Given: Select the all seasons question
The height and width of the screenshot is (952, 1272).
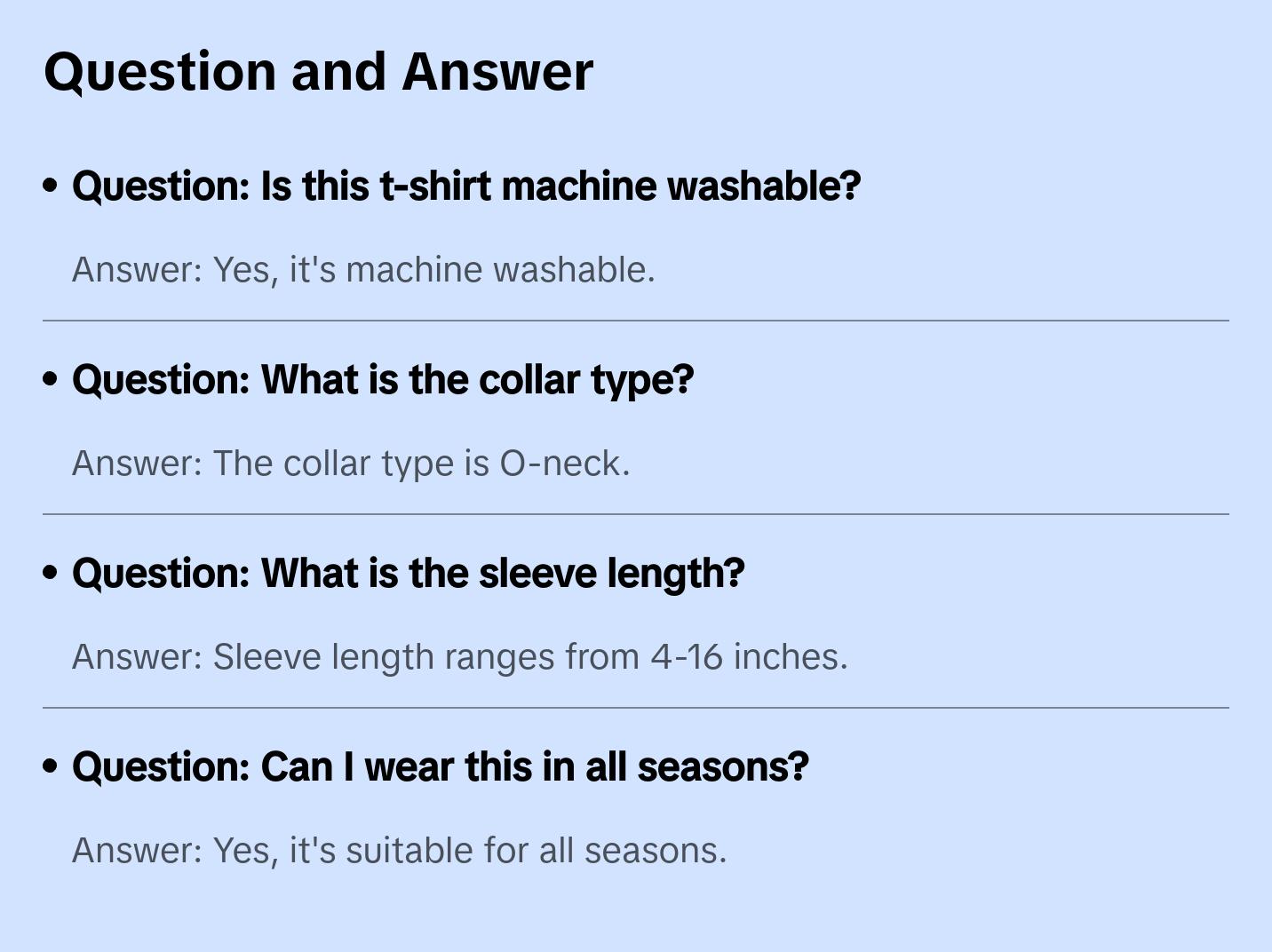Looking at the screenshot, I should tap(441, 767).
